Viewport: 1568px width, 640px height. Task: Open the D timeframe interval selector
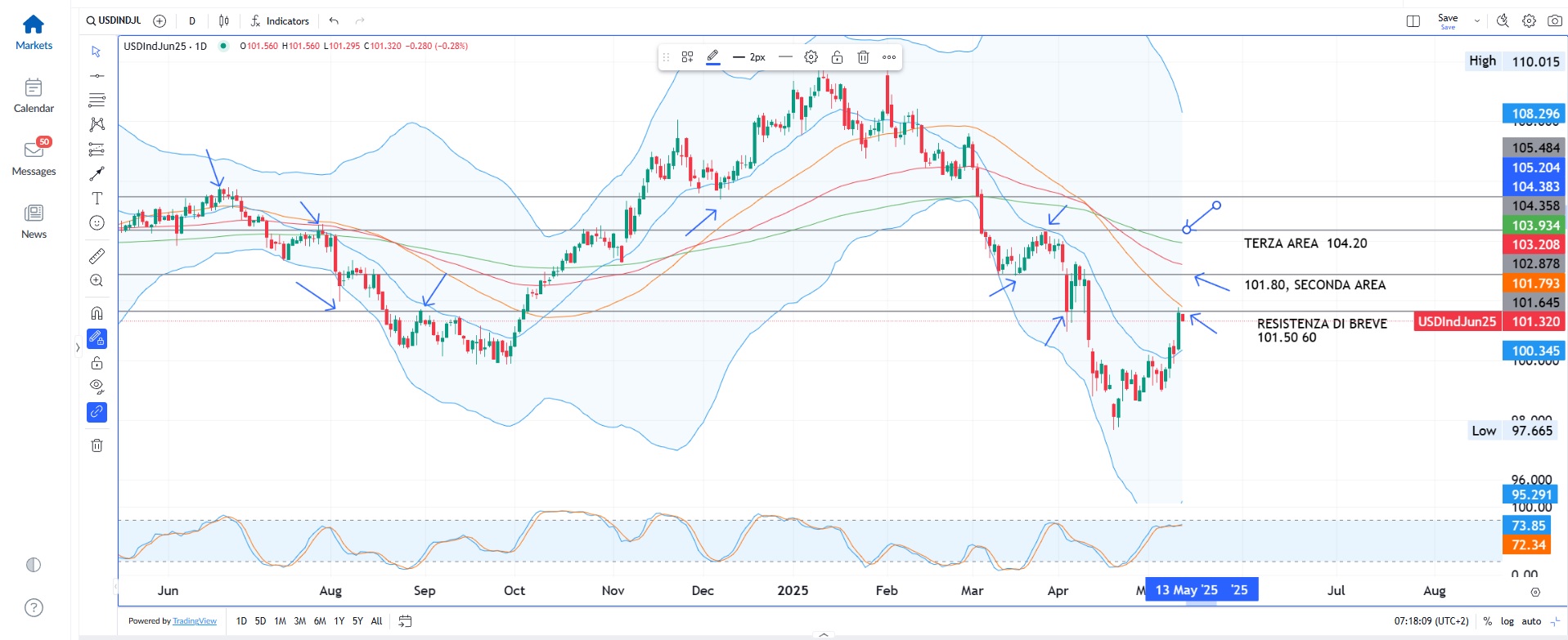192,21
